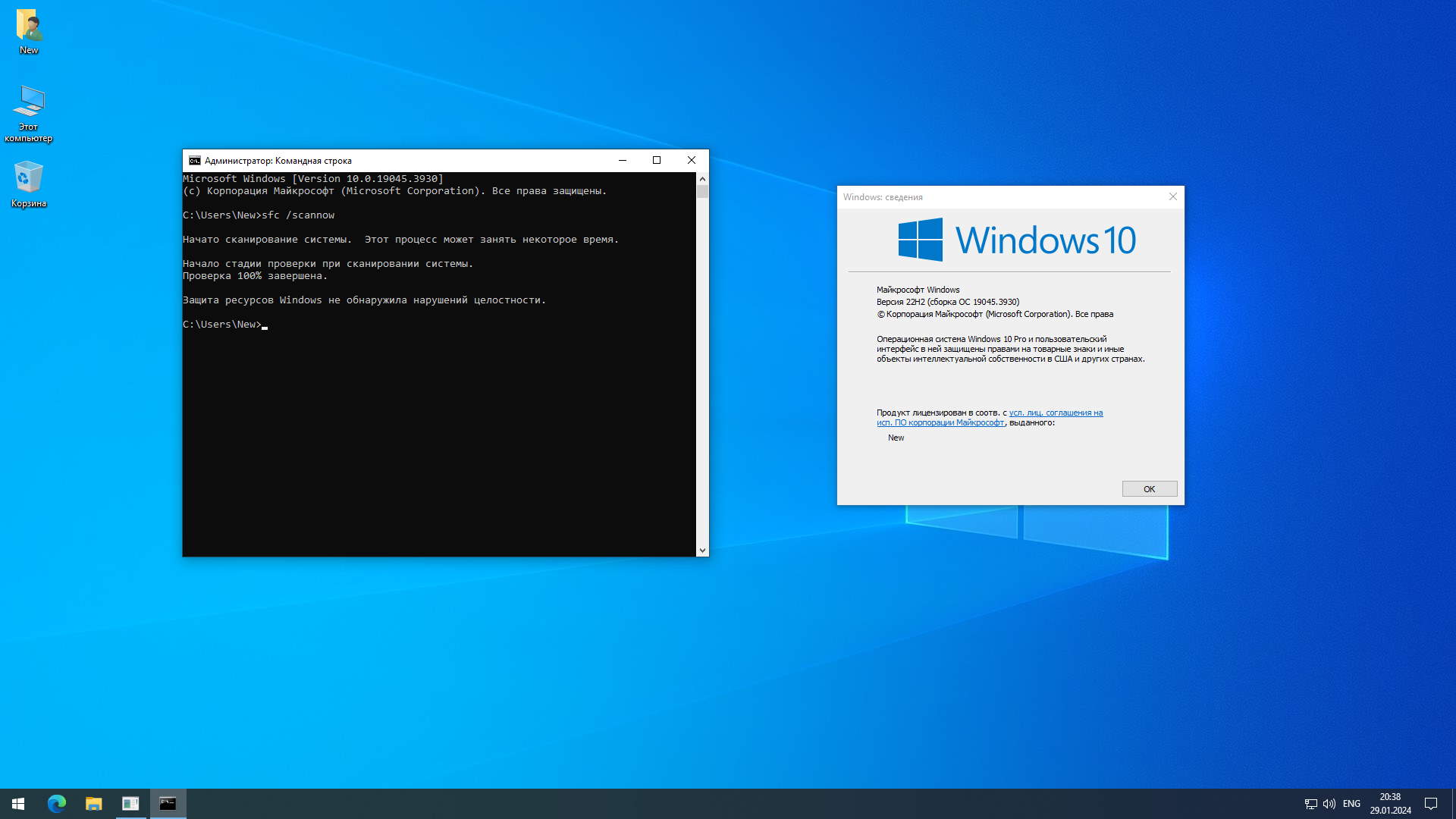
Task: Click the cmd icon in title bar
Action: (194, 161)
